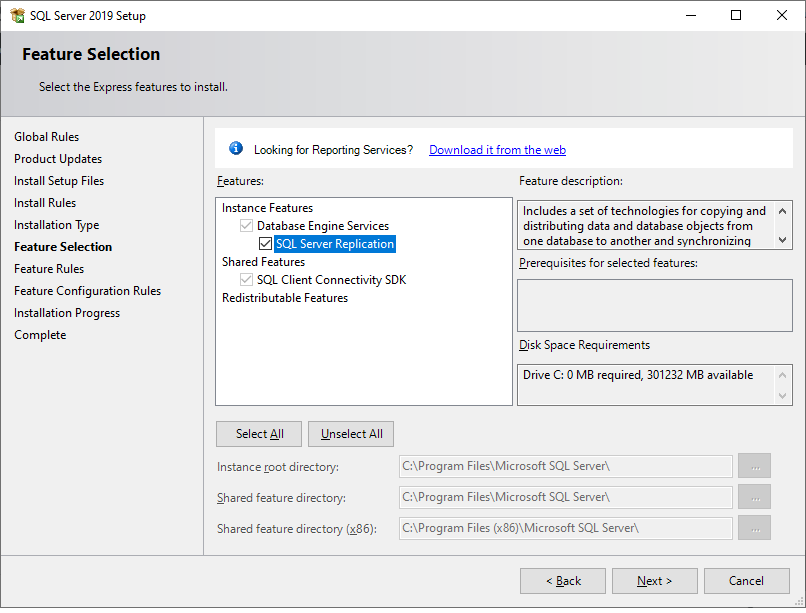Viewport: 806px width, 613px height.
Task: Click disk space requirements scroll up arrow
Action: [x=782, y=375]
